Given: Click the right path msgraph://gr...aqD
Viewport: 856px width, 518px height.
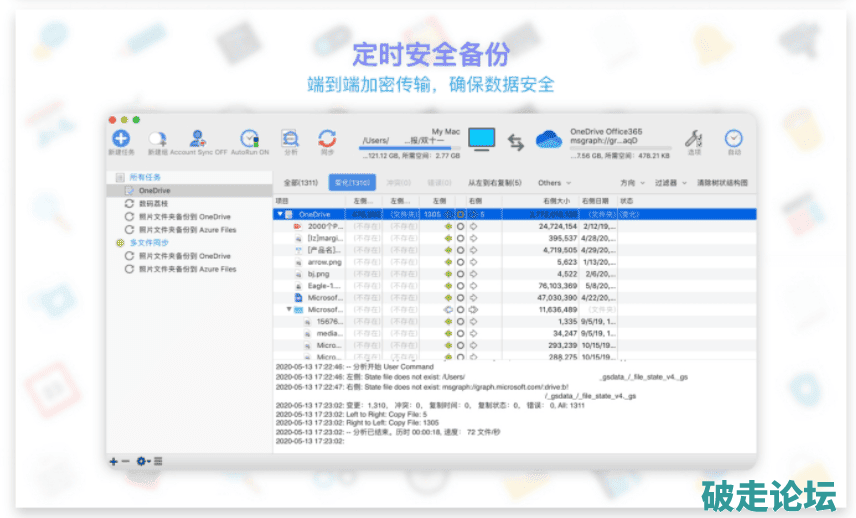Looking at the screenshot, I should click(604, 140).
